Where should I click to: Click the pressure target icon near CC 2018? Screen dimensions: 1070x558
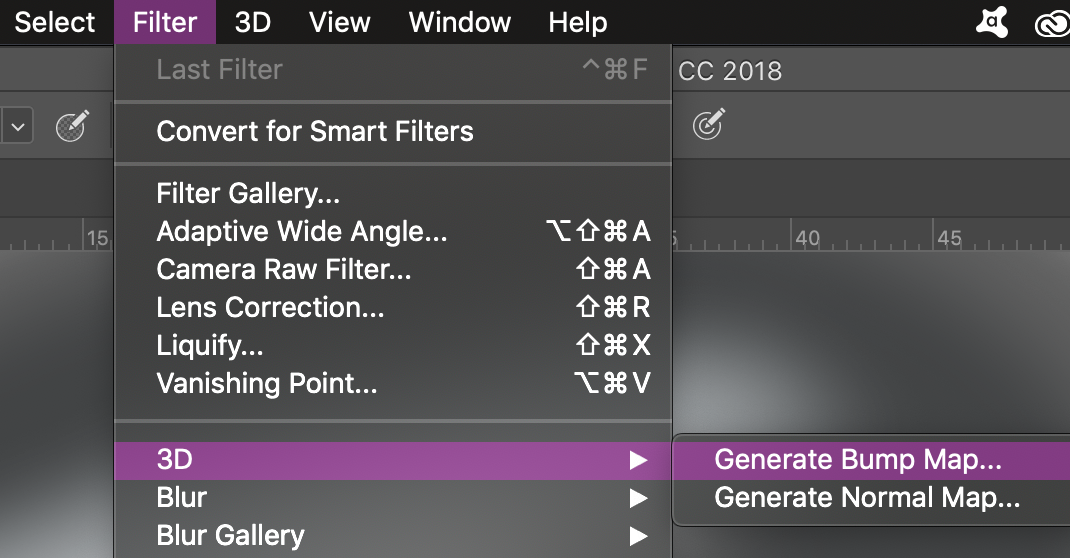(708, 124)
